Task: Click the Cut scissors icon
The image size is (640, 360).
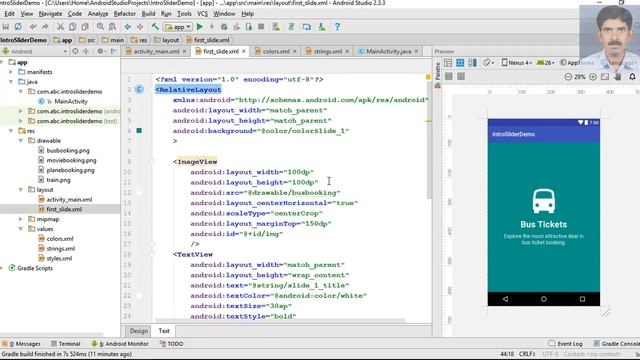Action: (x=60, y=27)
